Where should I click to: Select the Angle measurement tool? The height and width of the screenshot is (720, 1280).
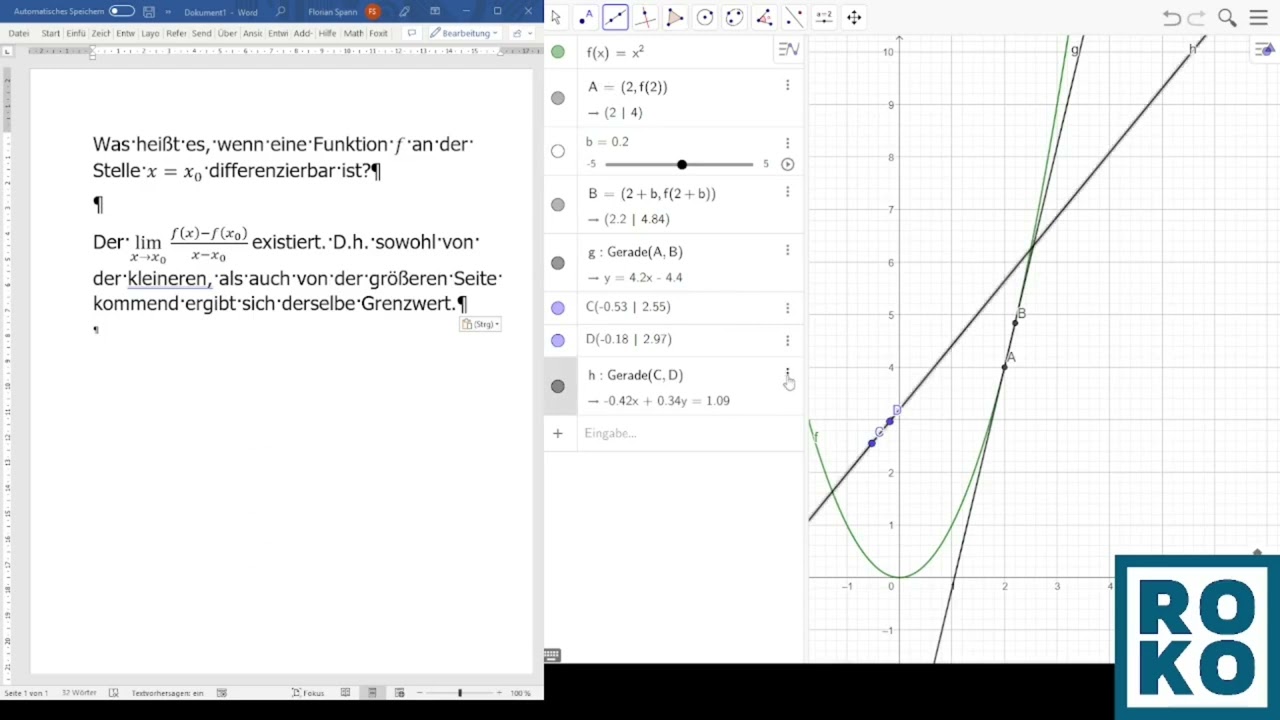tap(764, 17)
